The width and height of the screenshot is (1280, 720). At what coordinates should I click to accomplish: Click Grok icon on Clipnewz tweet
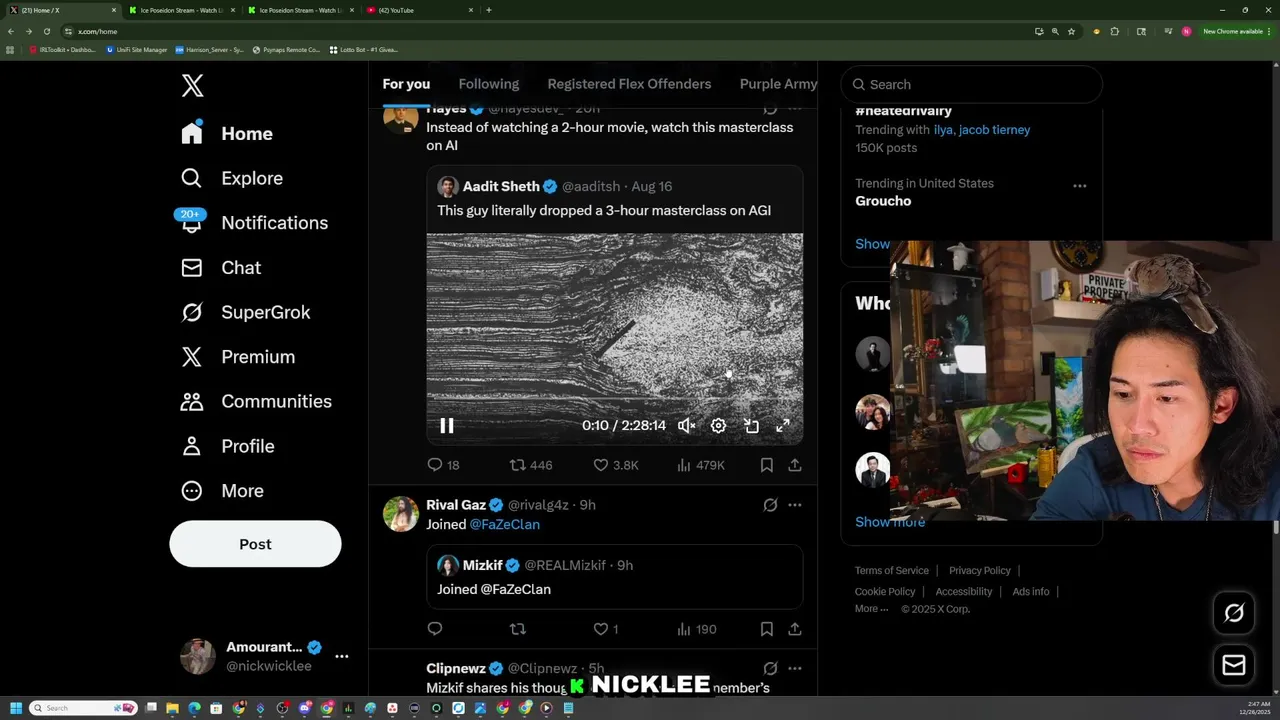click(770, 668)
